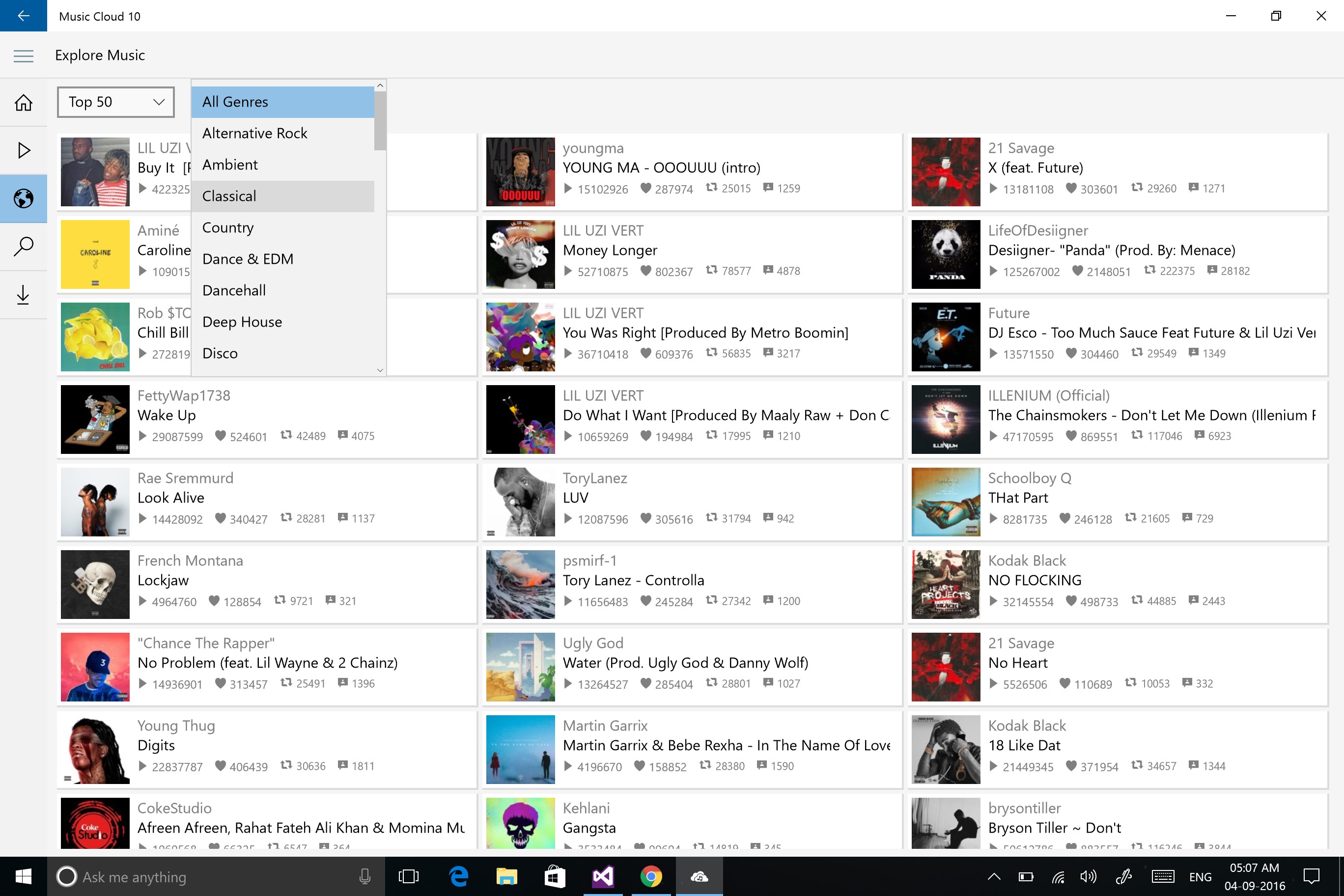Click the Panda album artwork thumbnail

click(945, 254)
